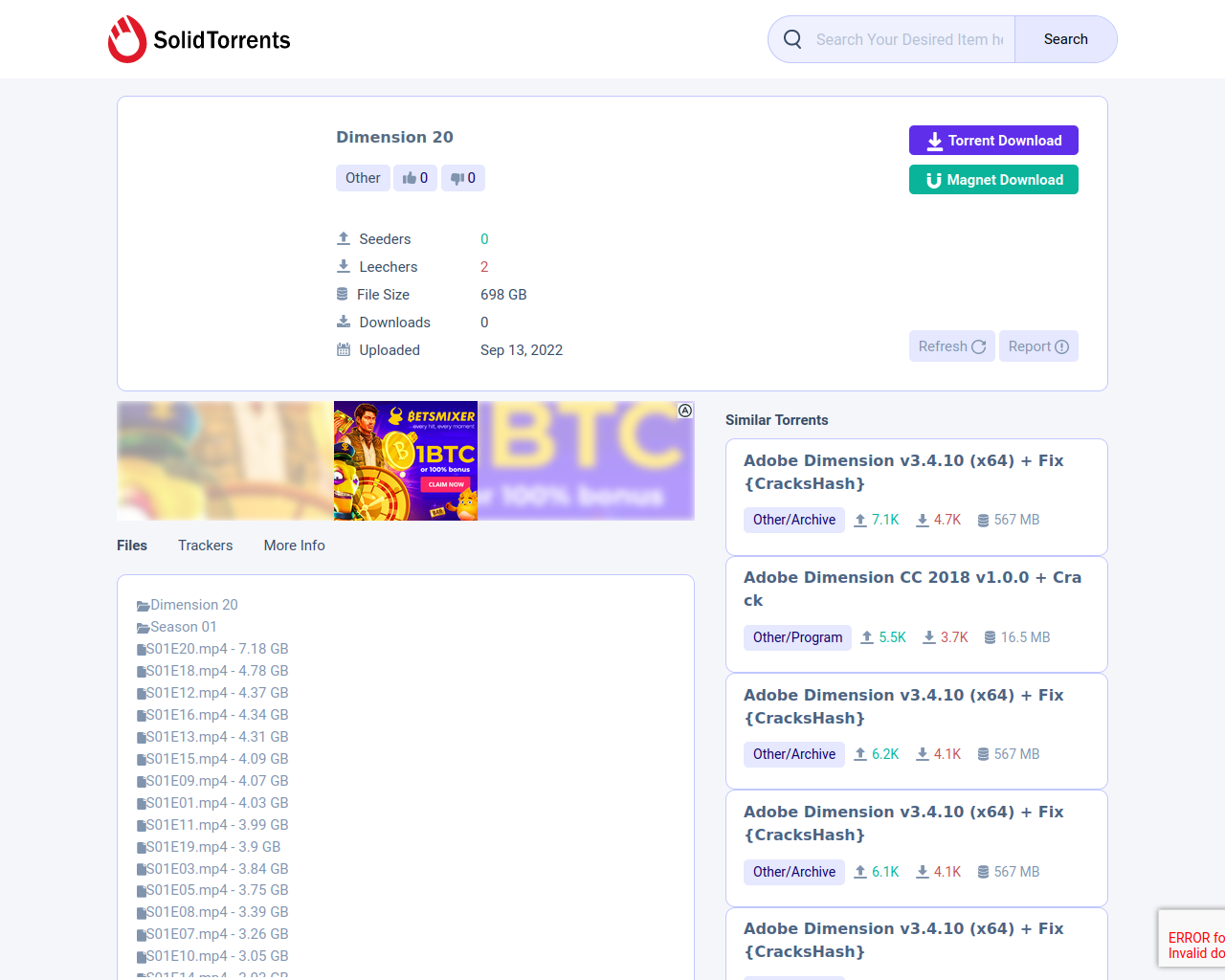This screenshot has width=1225, height=980.
Task: Click the Season 01 folder name
Action: click(184, 627)
